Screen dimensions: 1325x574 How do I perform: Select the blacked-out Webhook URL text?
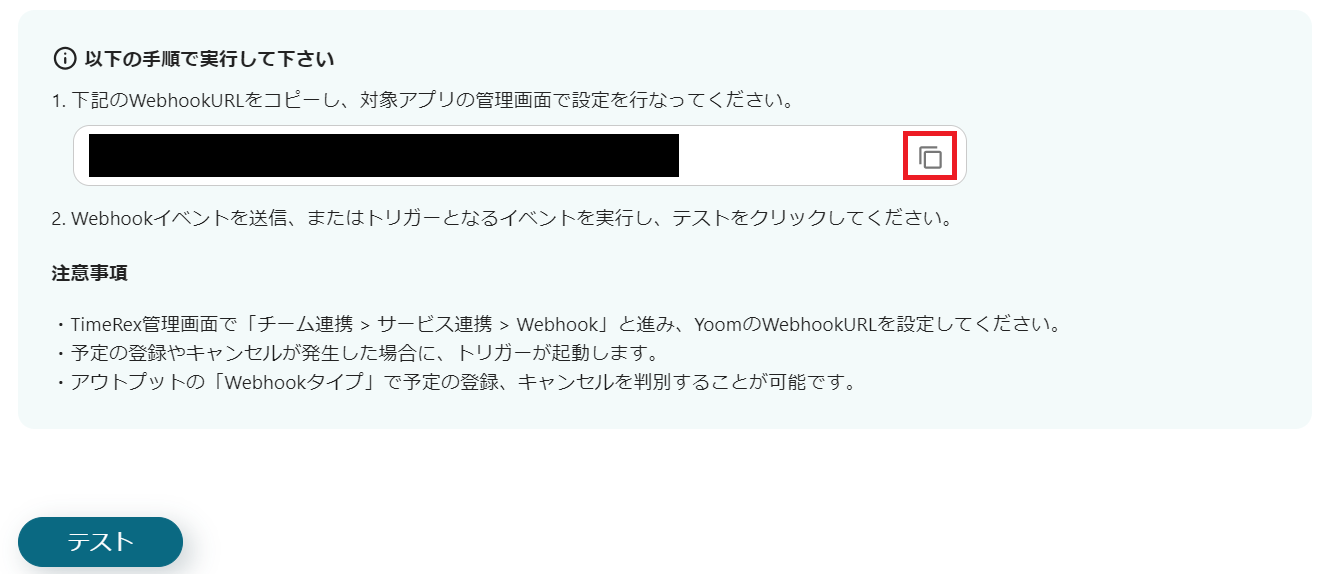click(x=384, y=156)
